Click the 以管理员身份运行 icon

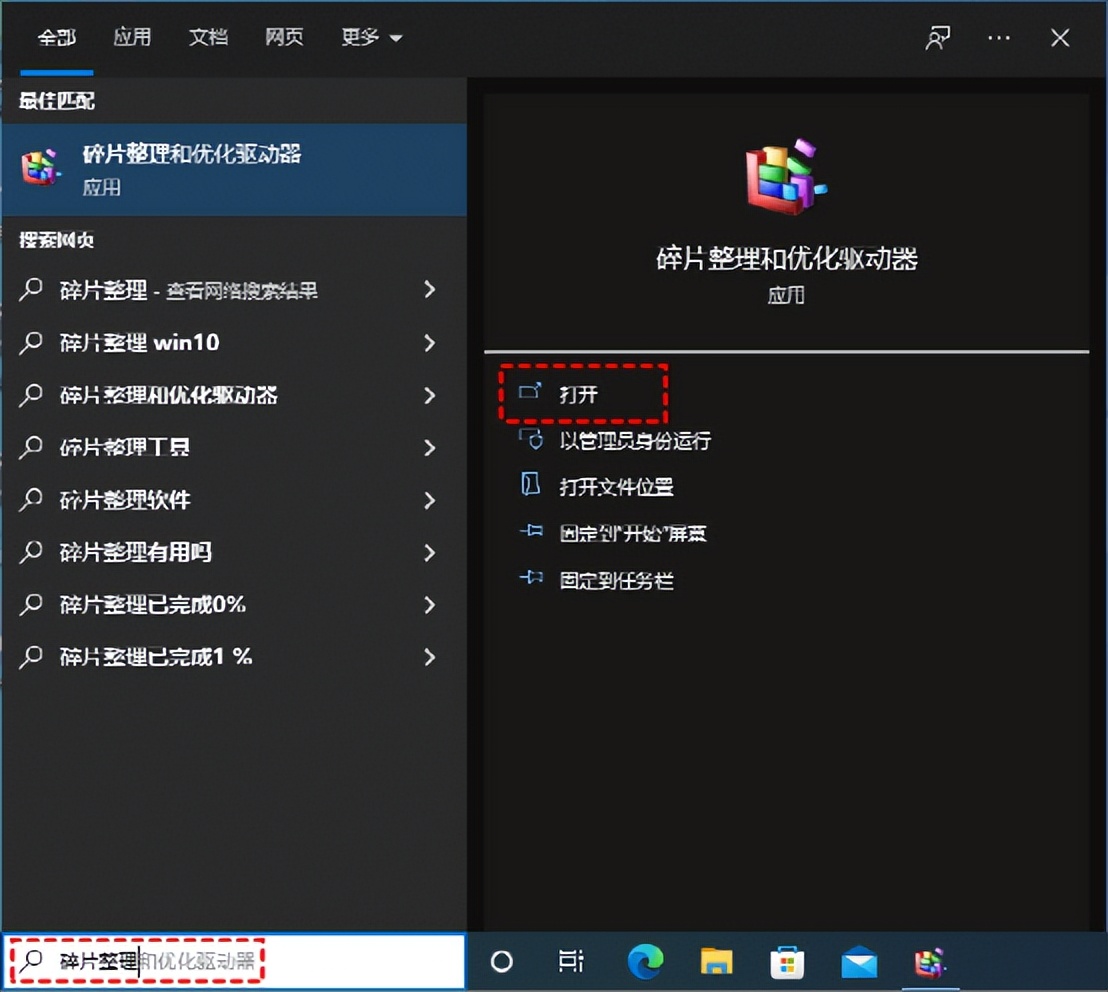tap(532, 441)
